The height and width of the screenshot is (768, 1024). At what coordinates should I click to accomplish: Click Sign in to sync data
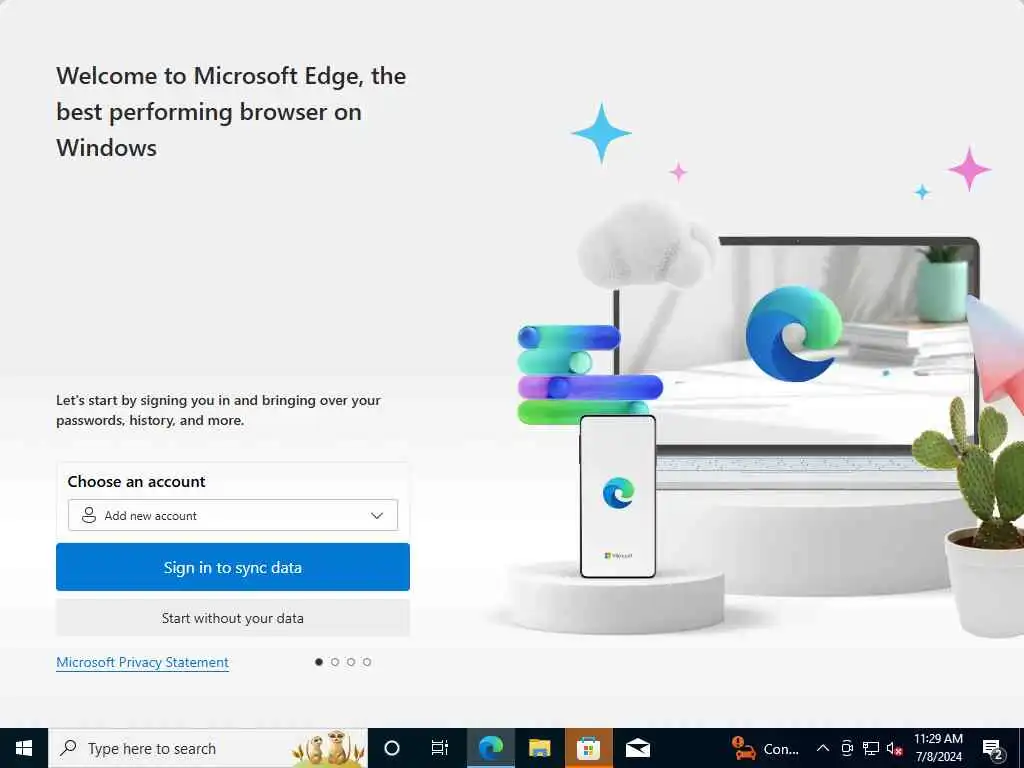coord(232,567)
